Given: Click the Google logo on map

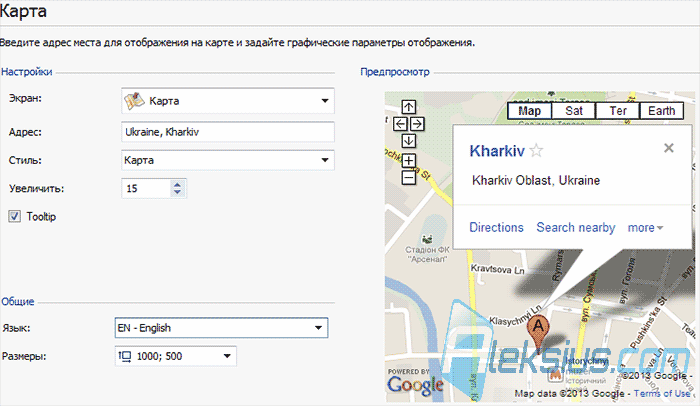Looking at the screenshot, I should 415,385.
